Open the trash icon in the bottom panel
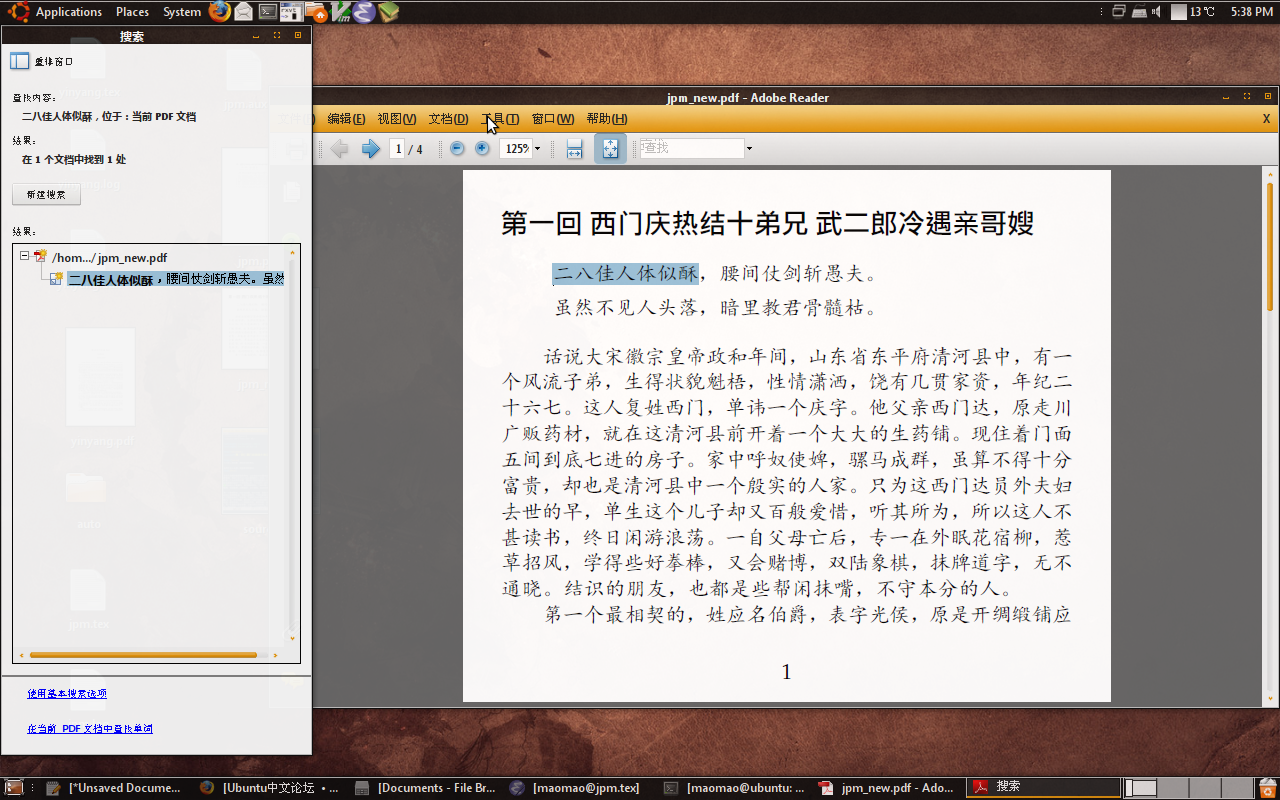 tap(1267, 788)
